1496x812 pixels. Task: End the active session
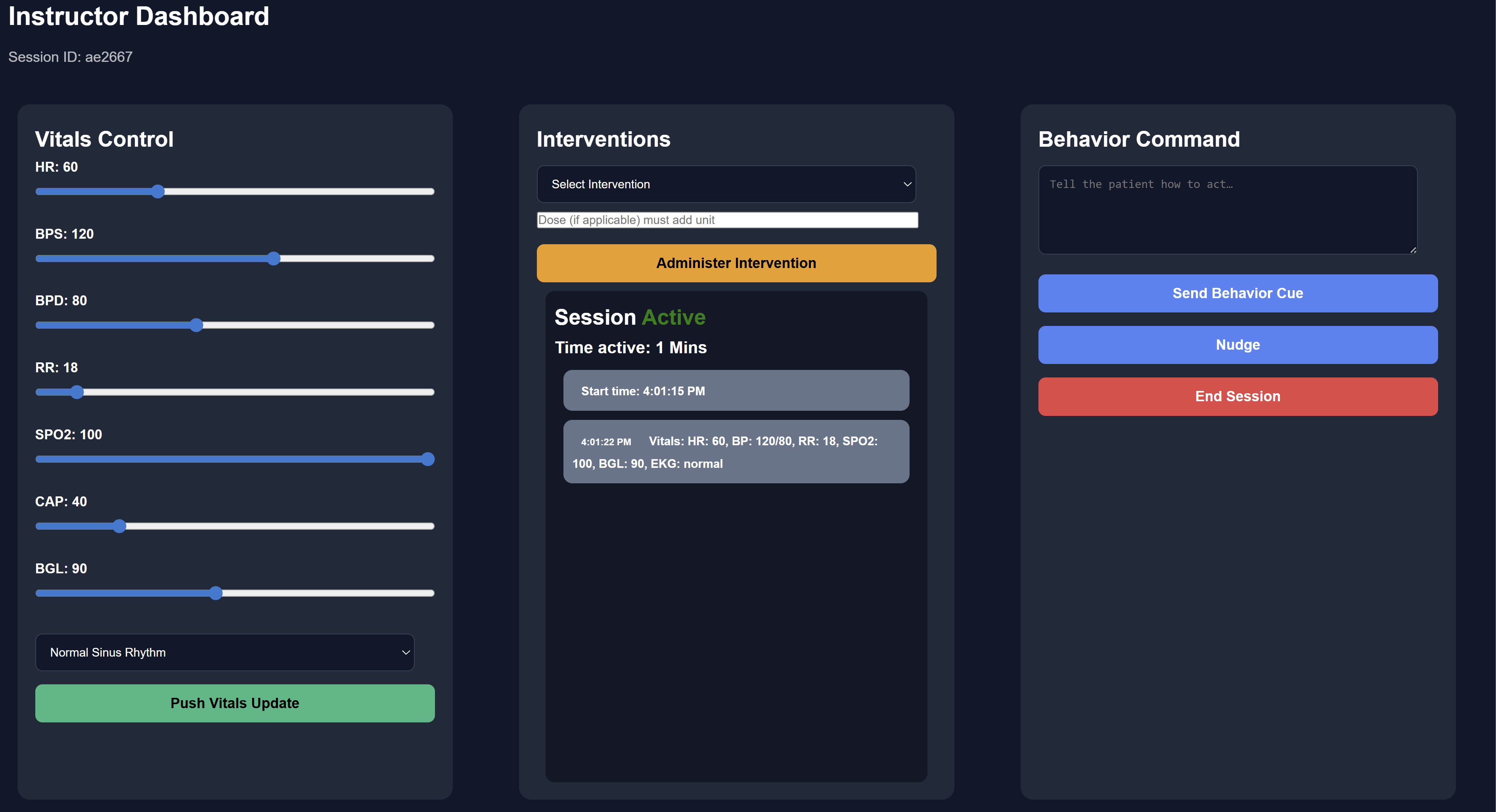pyautogui.click(x=1237, y=396)
